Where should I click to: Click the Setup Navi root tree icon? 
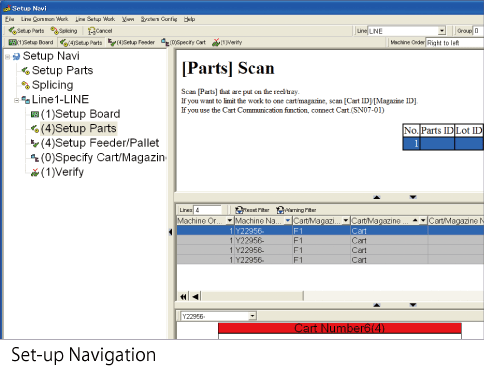coord(16,57)
